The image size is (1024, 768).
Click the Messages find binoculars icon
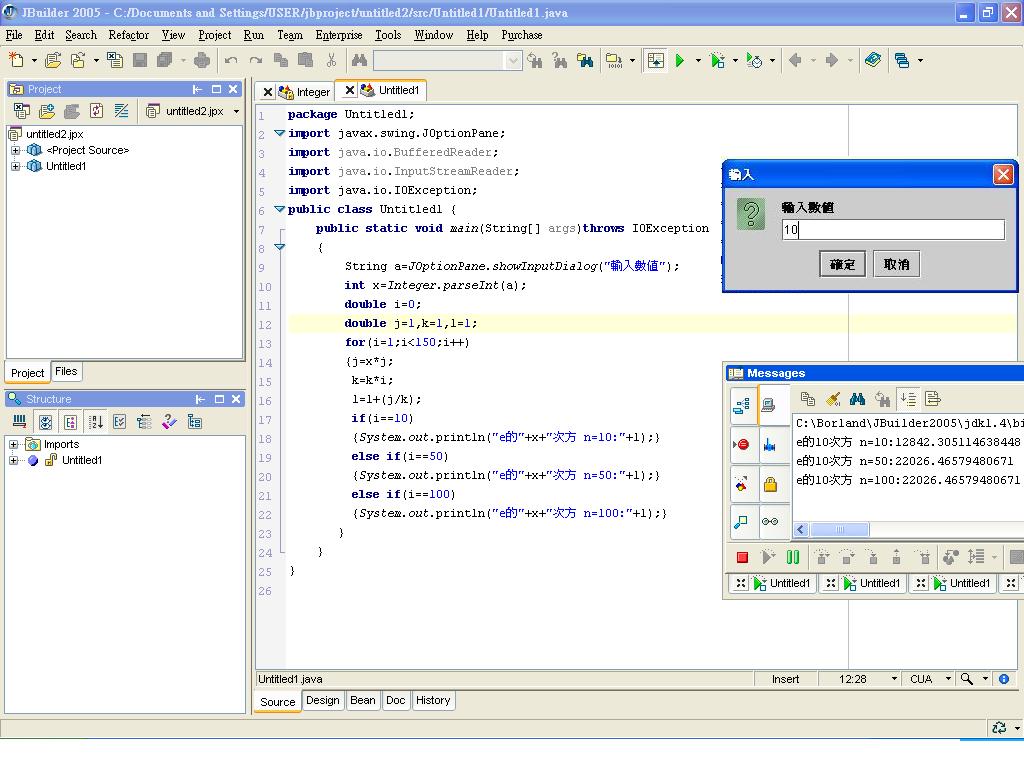click(x=857, y=398)
